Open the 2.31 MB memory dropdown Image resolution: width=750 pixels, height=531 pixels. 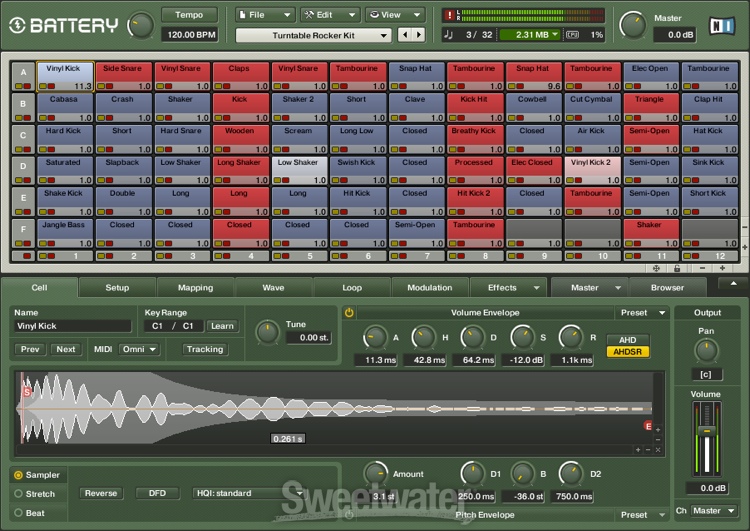click(x=530, y=34)
